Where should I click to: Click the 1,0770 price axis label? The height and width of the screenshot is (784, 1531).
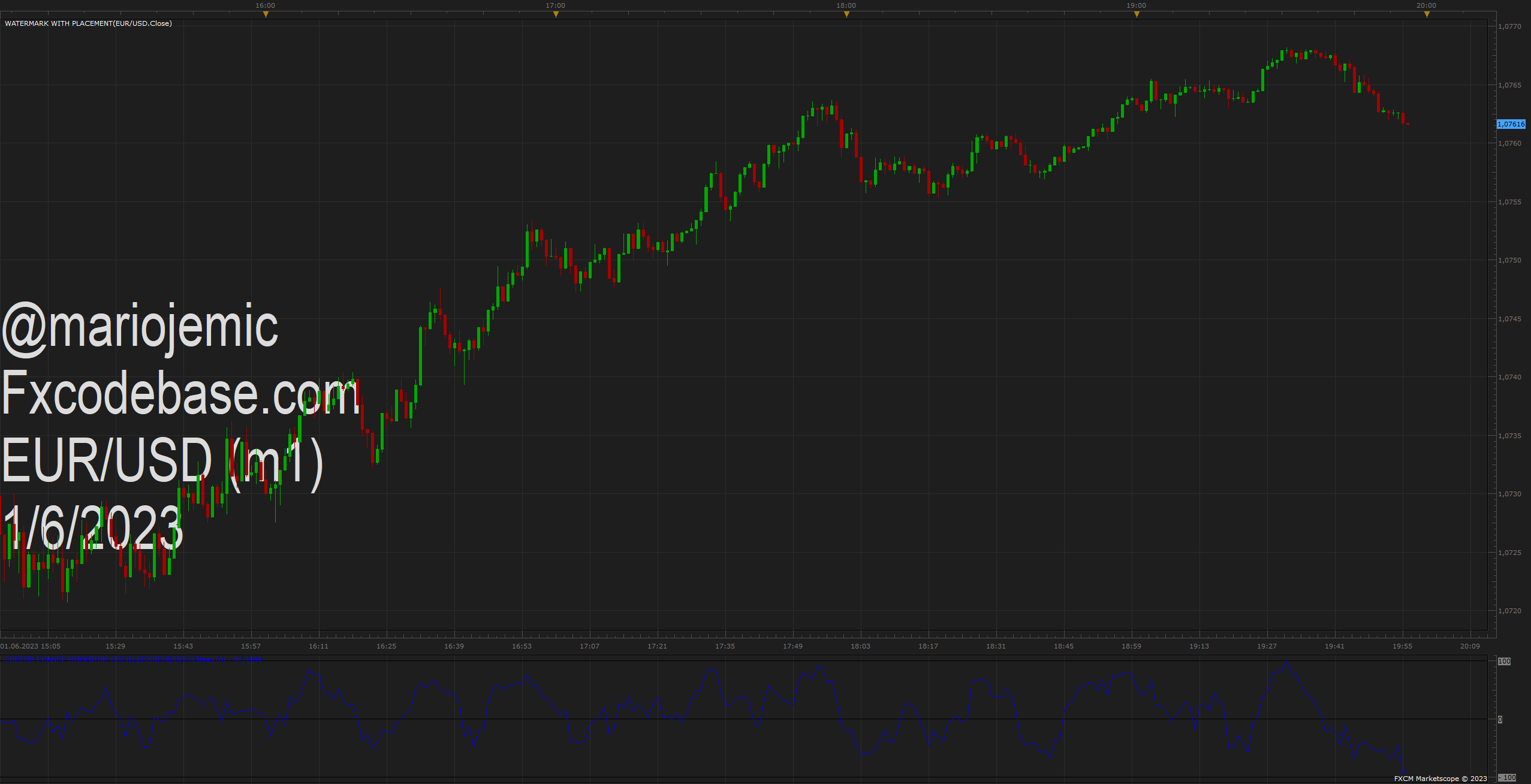(x=1509, y=26)
